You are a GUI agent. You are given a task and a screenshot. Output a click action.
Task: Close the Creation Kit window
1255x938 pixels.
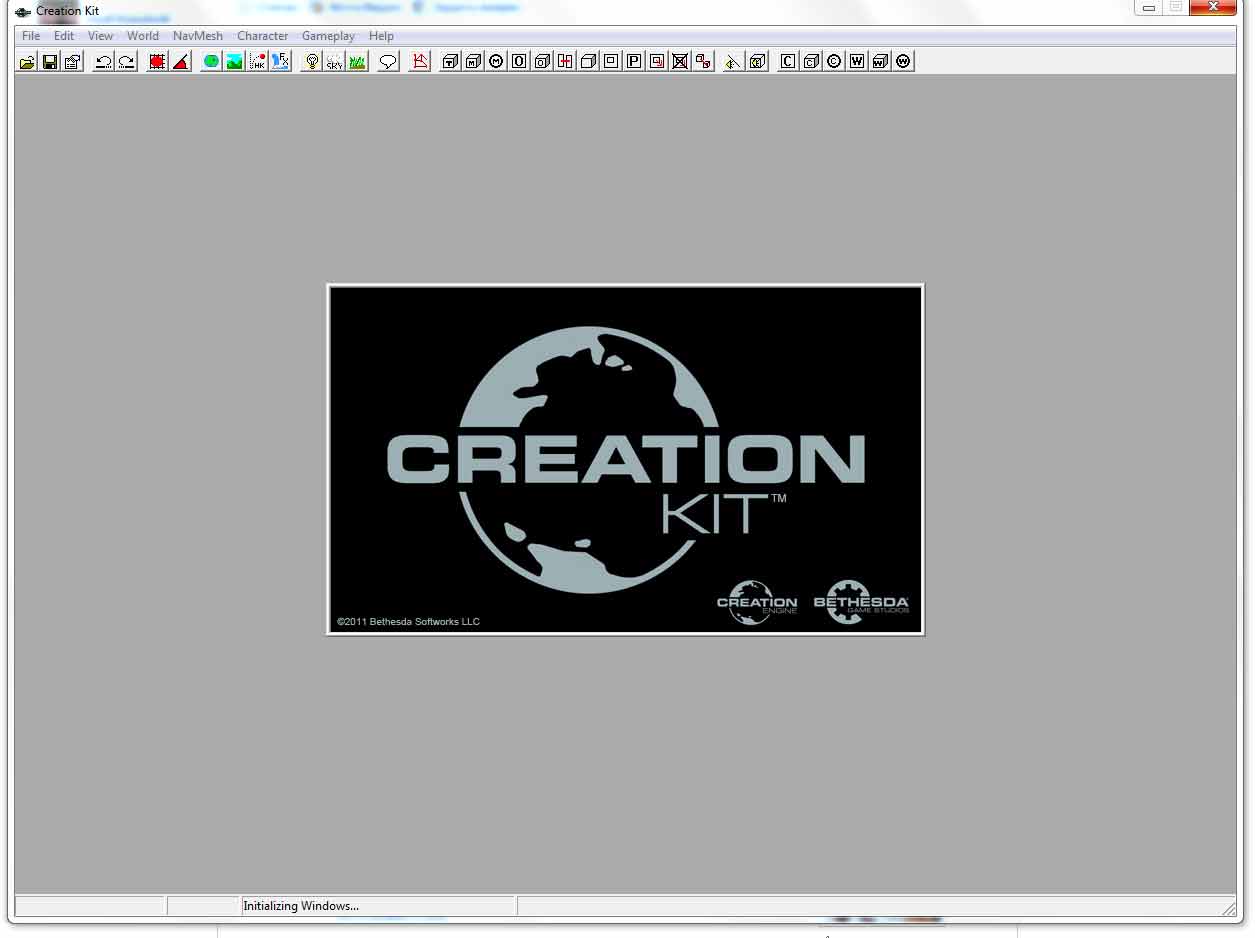[x=1214, y=8]
